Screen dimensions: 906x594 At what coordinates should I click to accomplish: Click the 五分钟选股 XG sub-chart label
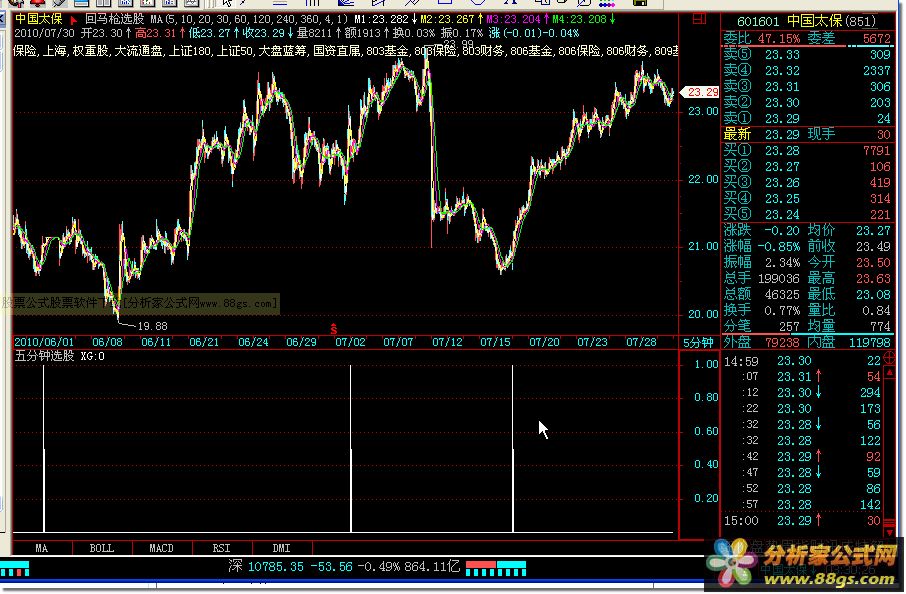tap(59, 355)
